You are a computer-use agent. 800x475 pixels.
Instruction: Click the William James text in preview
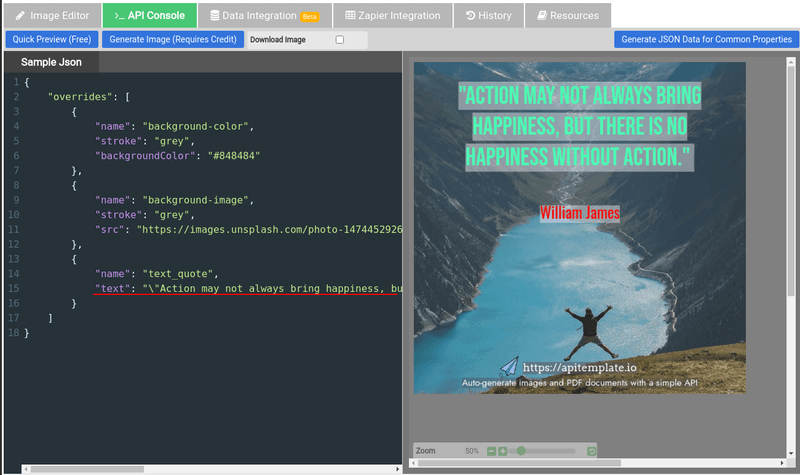[x=580, y=213]
